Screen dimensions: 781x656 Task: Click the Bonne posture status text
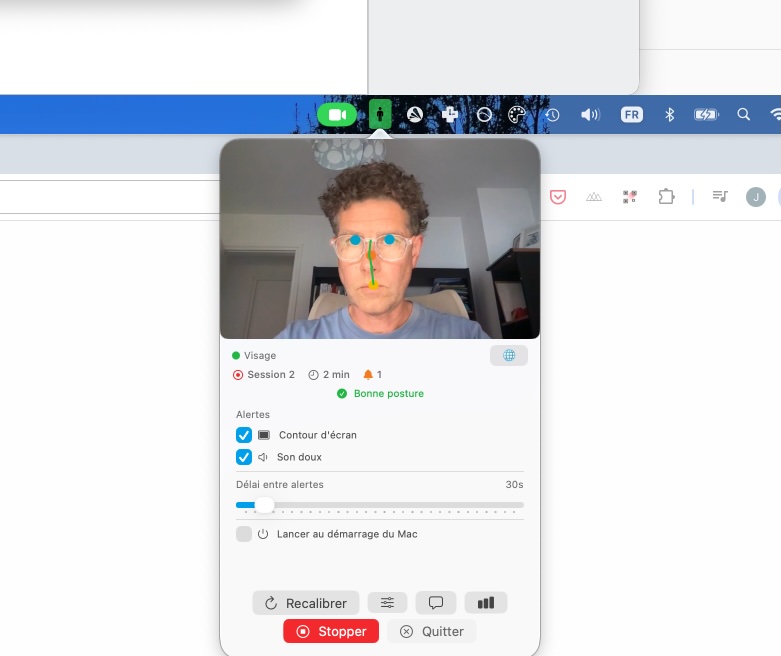389,394
